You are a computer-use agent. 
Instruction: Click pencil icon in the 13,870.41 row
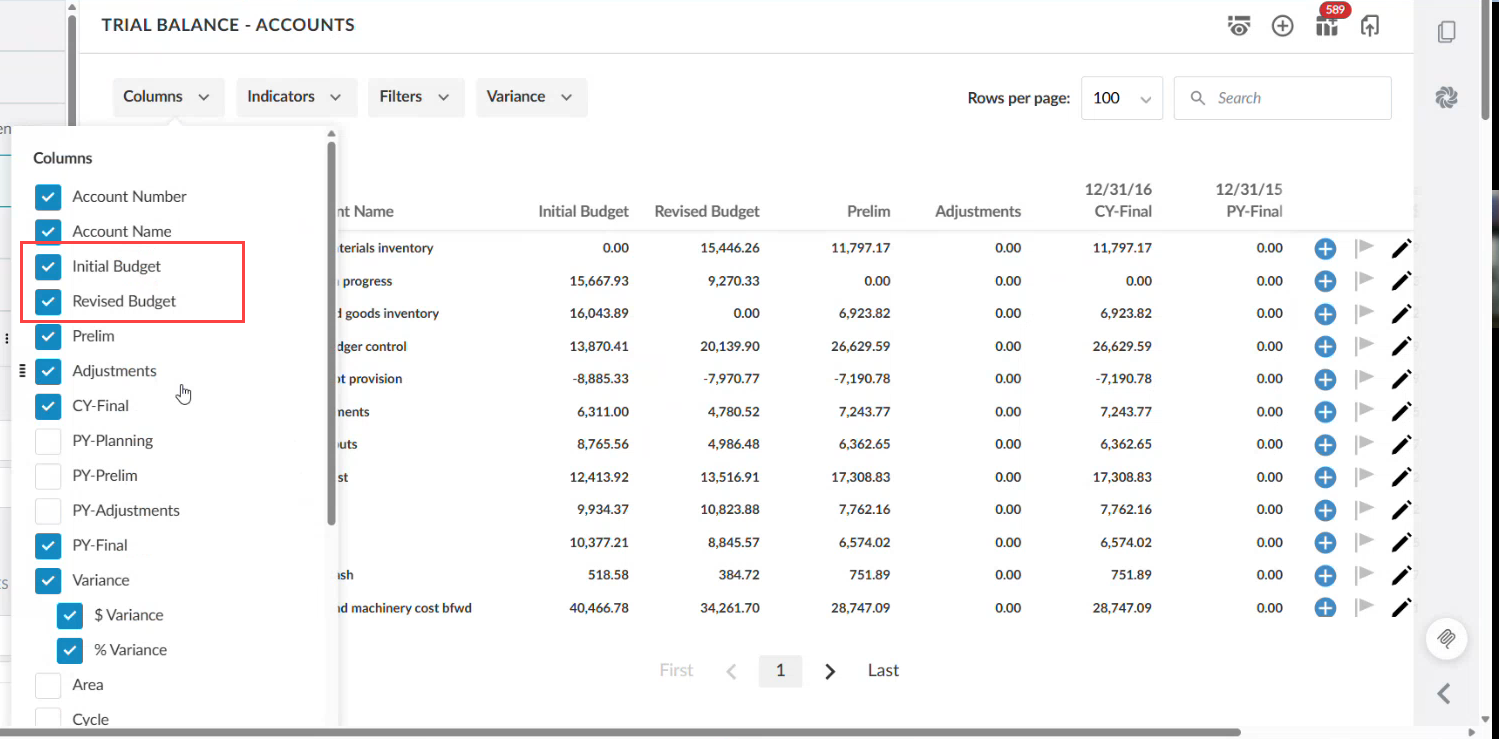click(1401, 346)
